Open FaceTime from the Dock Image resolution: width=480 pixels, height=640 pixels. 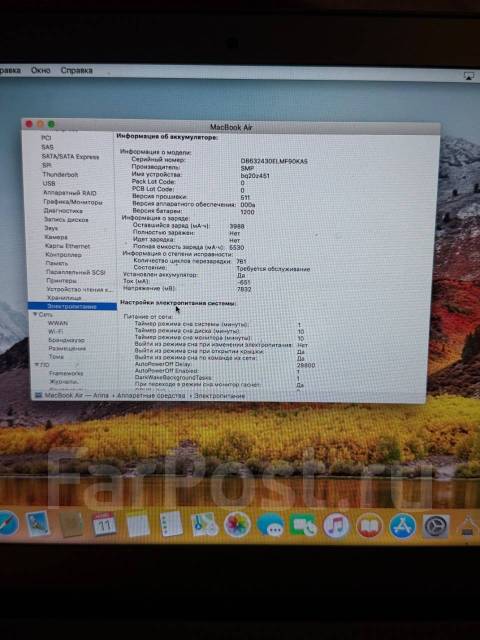pos(302,525)
